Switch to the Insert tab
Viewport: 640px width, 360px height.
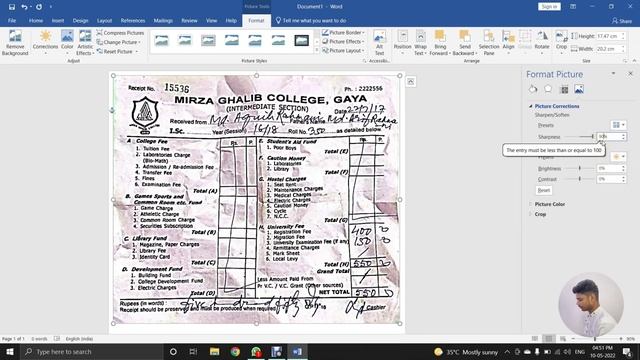pos(58,20)
